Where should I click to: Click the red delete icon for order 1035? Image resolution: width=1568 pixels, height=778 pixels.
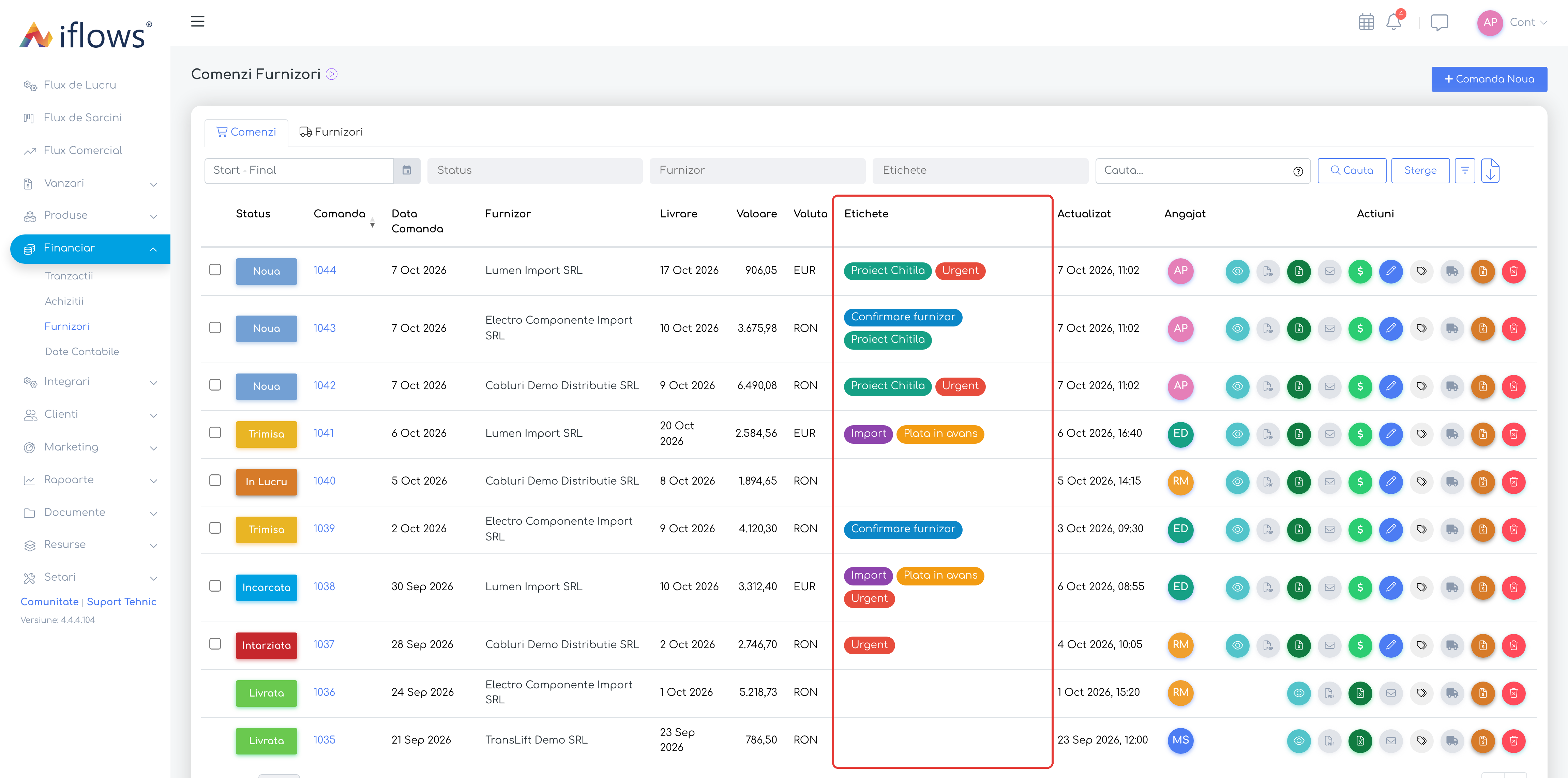point(1514,741)
